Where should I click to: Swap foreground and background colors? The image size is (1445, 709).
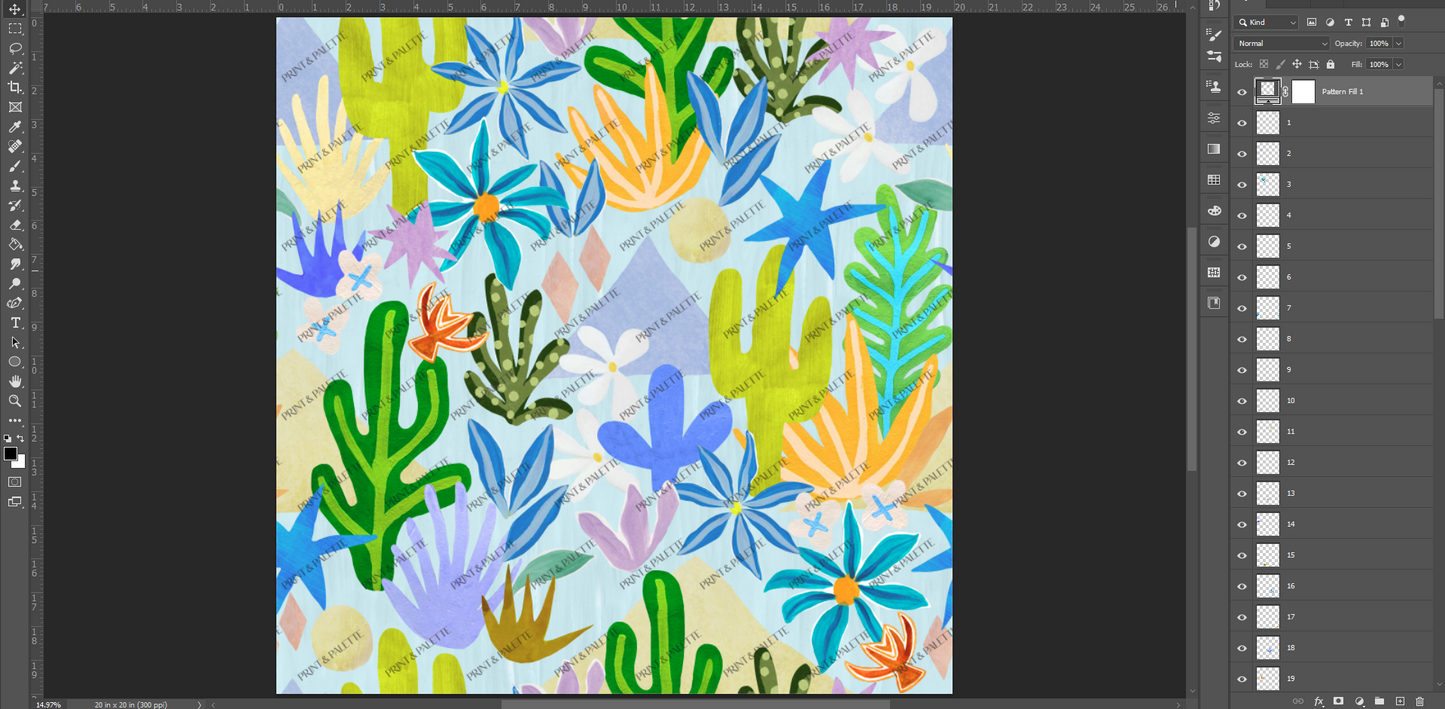[21, 439]
